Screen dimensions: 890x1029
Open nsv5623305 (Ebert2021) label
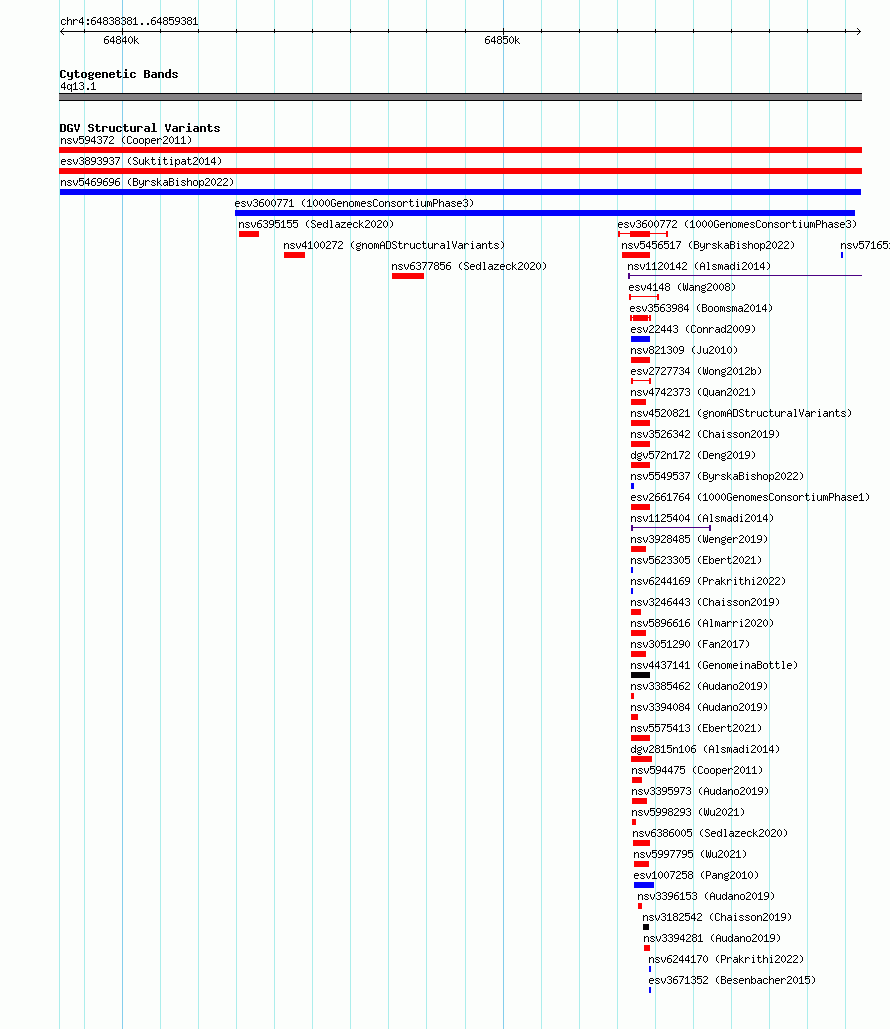[696, 560]
